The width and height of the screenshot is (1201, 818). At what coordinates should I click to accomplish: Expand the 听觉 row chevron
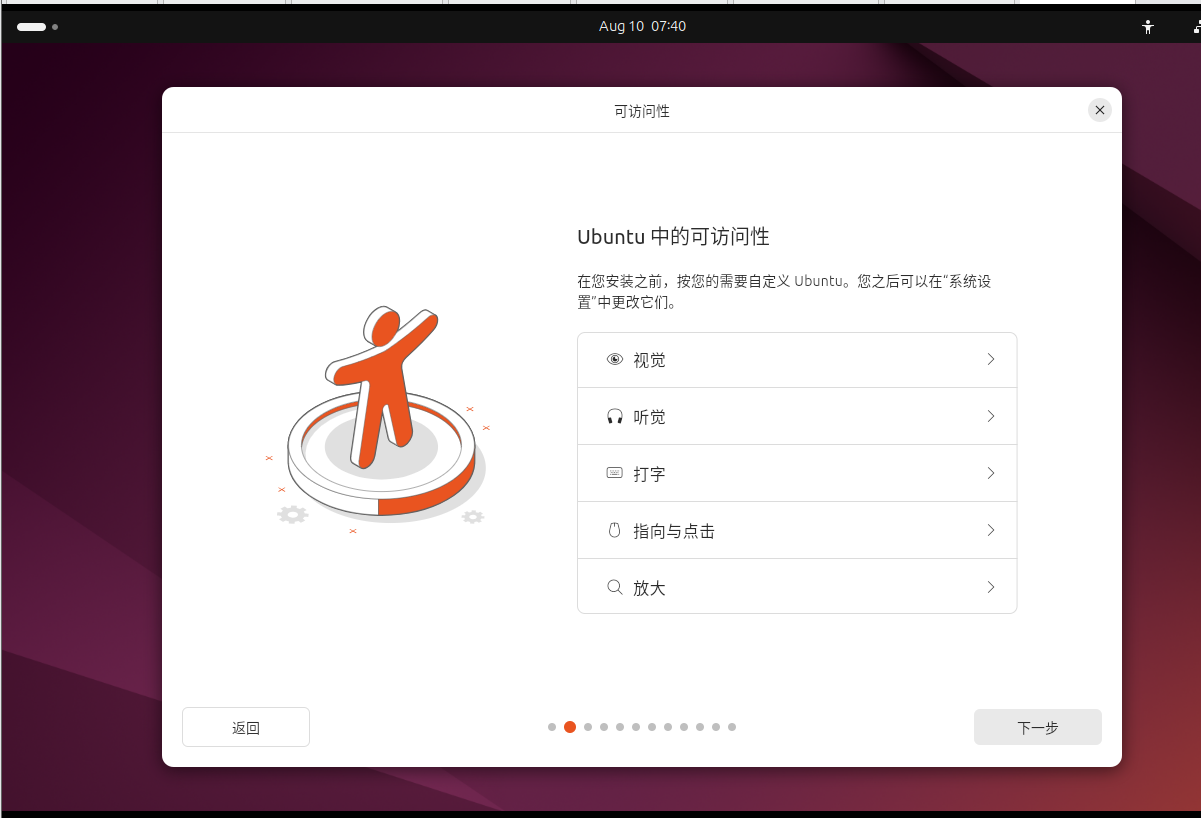991,416
